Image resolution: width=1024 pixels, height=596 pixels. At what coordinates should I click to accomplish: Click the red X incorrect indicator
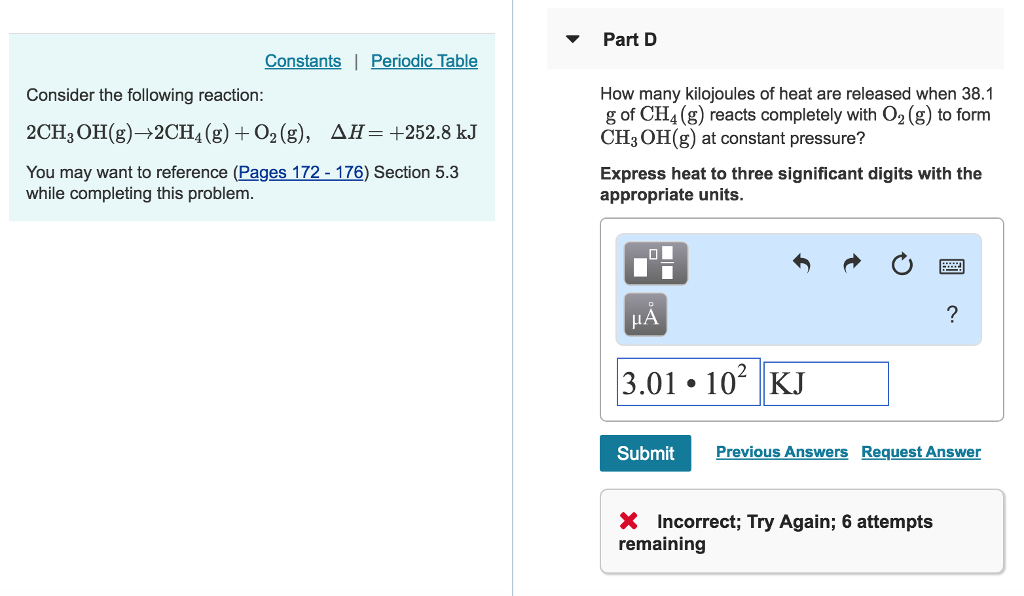click(x=628, y=521)
